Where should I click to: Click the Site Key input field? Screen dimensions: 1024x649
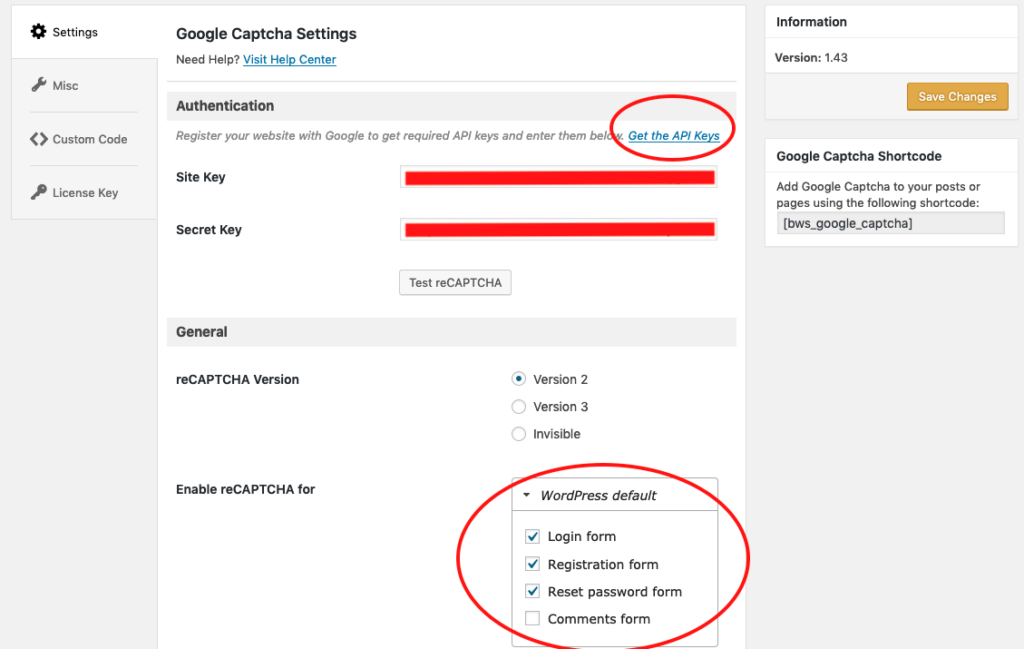pos(558,176)
